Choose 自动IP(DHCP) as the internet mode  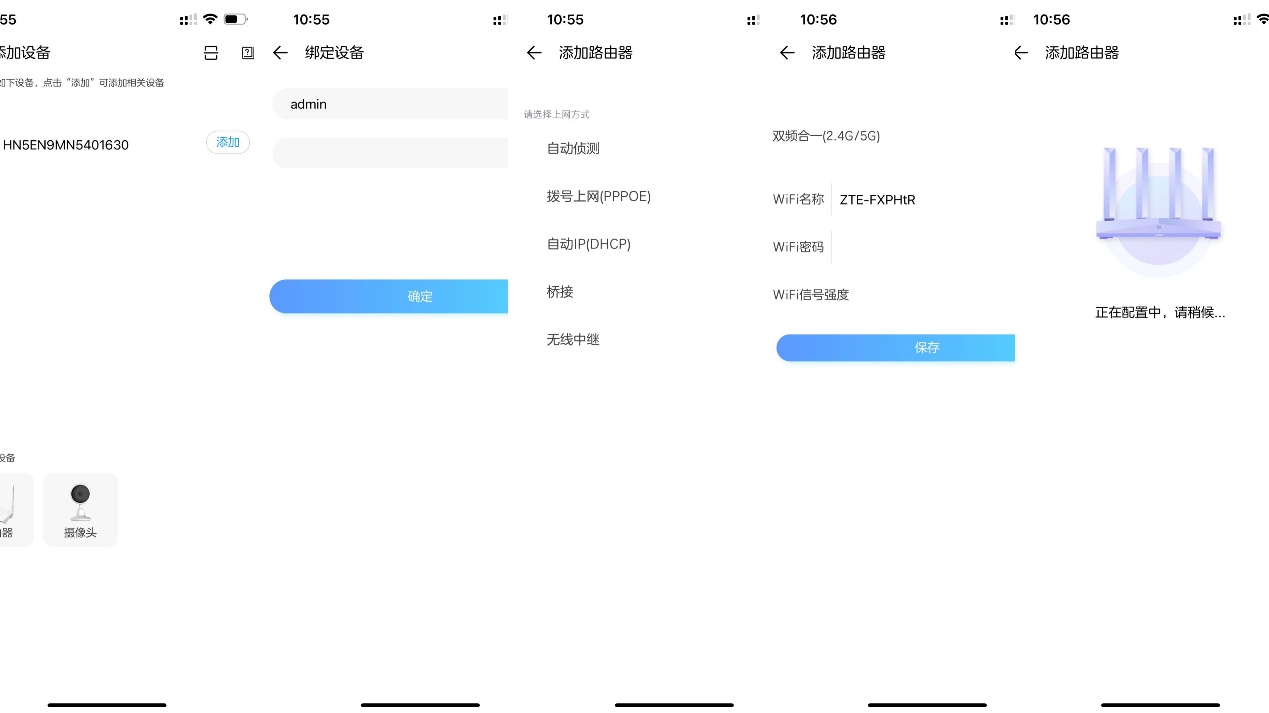(x=589, y=244)
